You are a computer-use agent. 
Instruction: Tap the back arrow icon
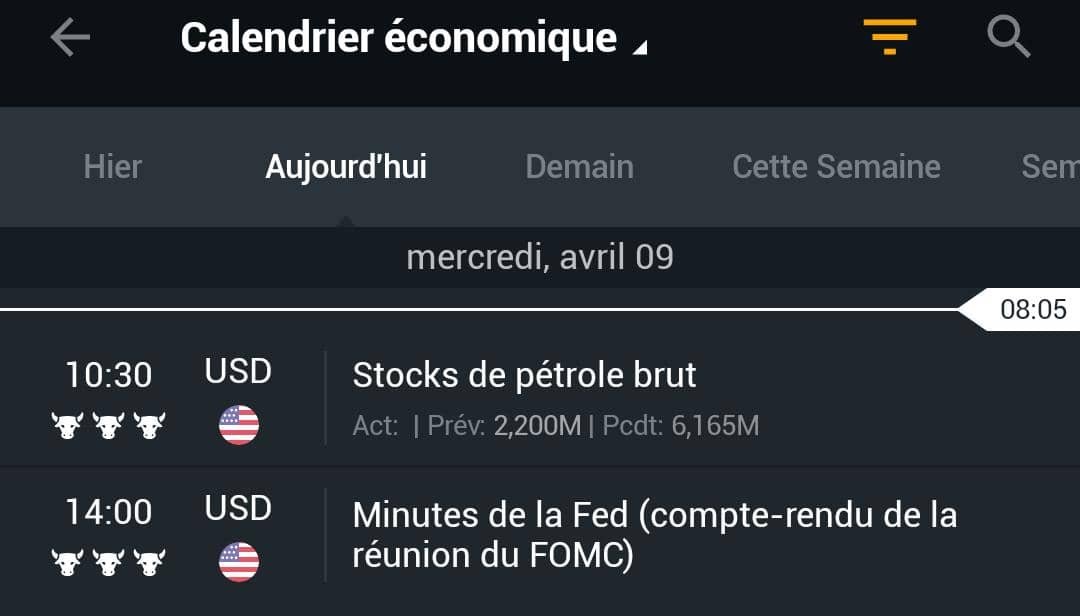click(x=70, y=37)
